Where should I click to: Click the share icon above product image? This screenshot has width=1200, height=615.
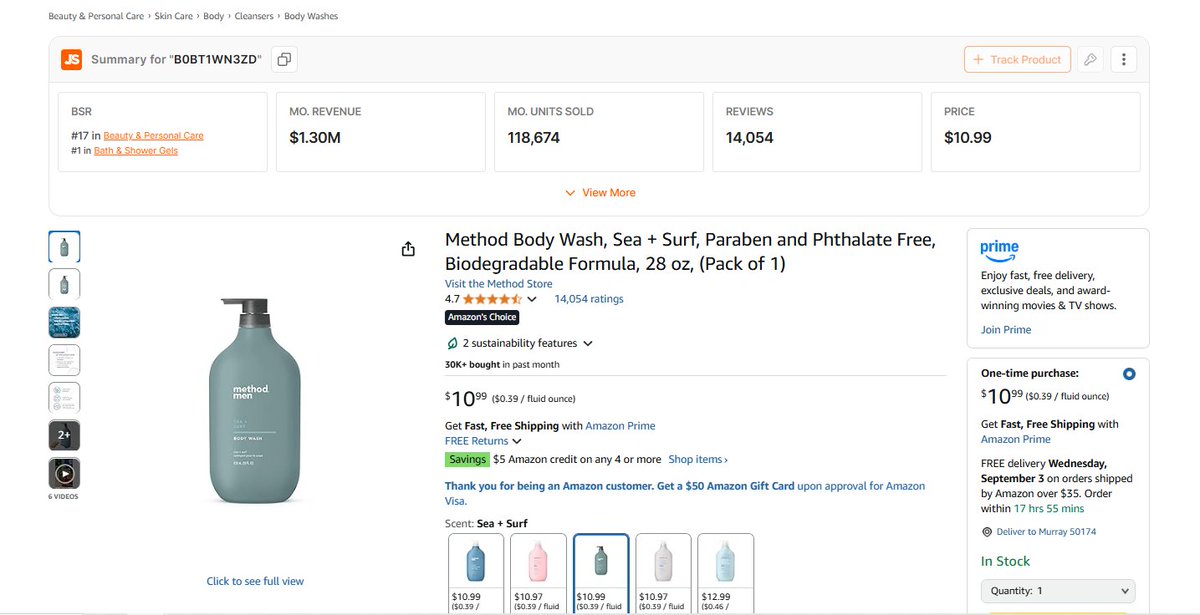pos(408,249)
